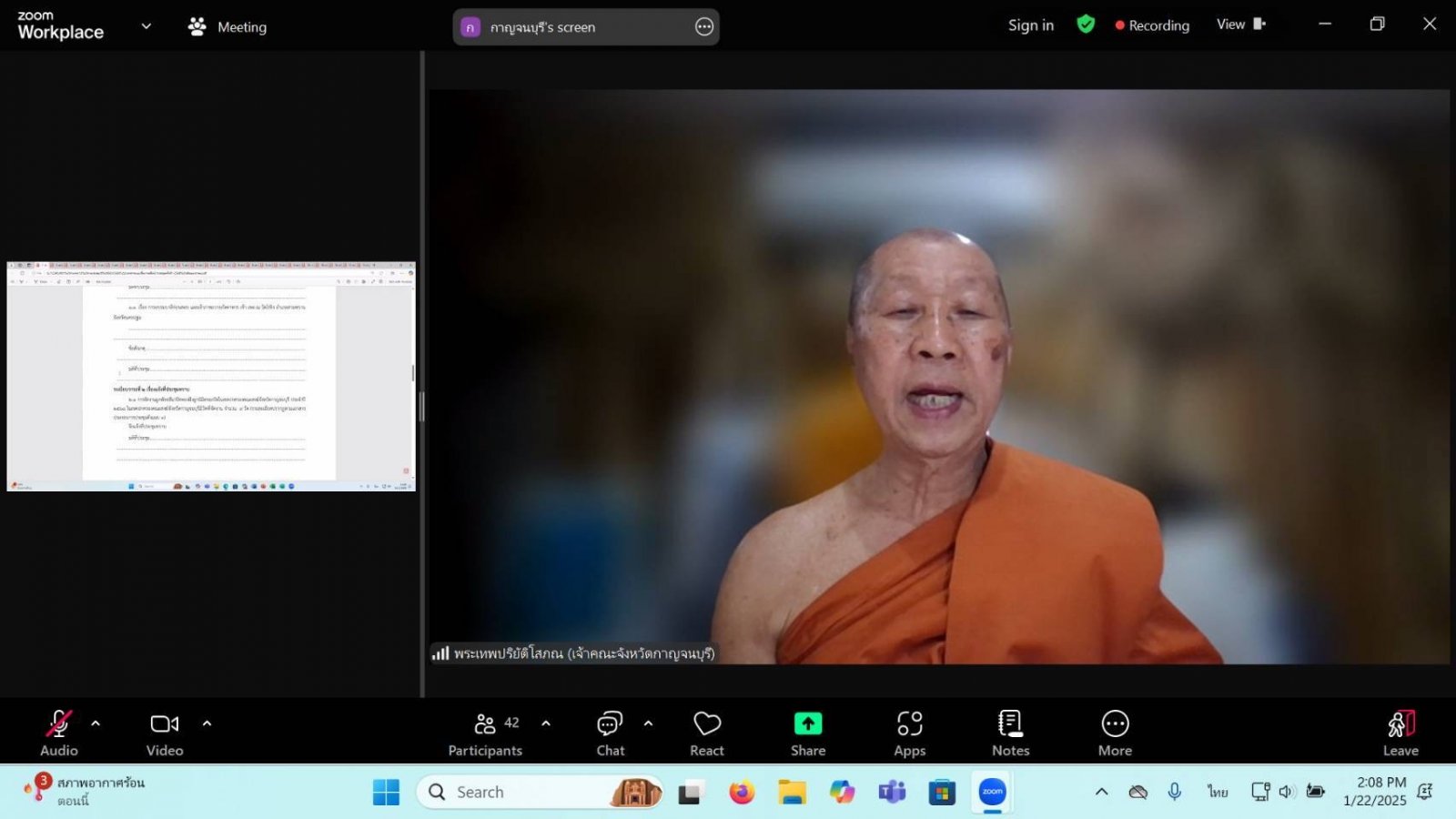Select the Meeting tab
This screenshot has width=1456, height=819.
[227, 26]
